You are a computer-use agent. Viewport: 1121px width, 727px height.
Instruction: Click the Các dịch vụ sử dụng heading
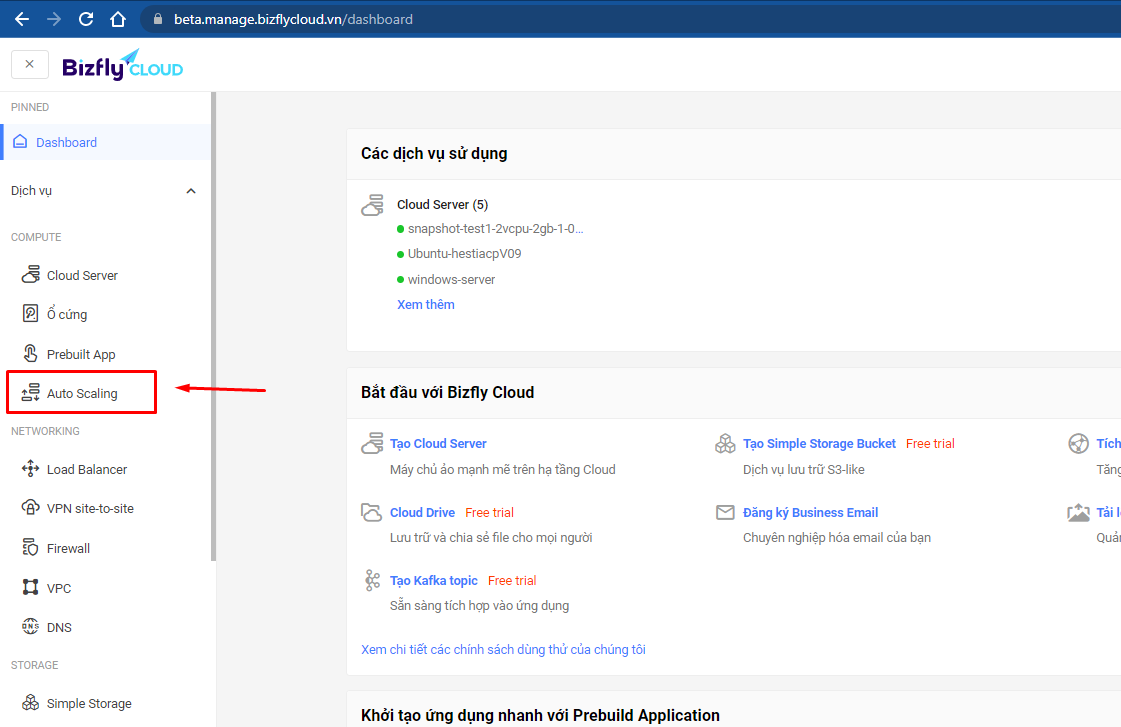(x=434, y=154)
